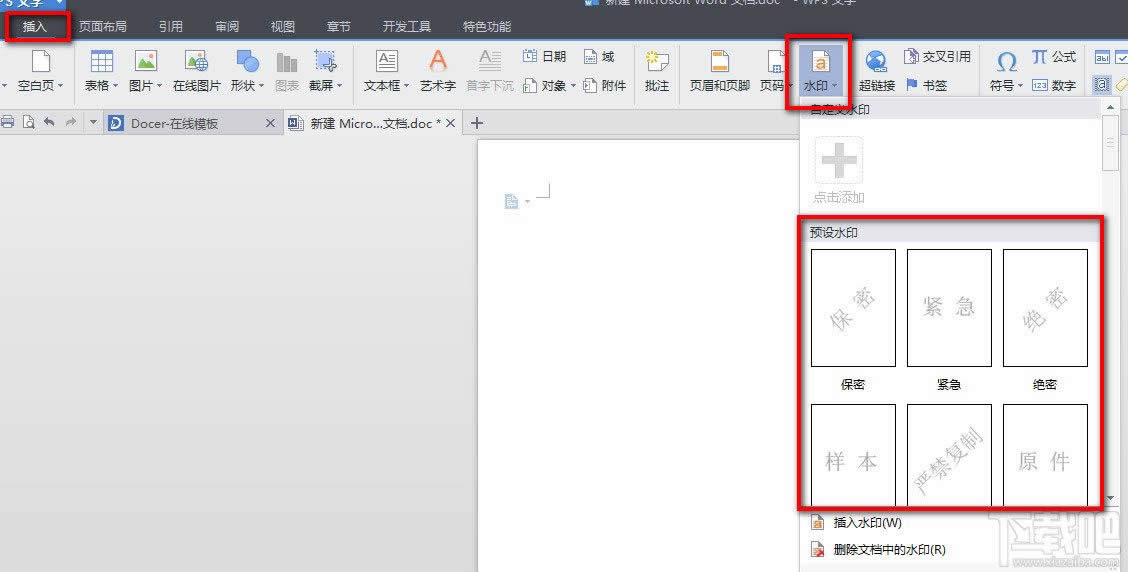Choose 插入水印(W) from the watermark menu
Screen dimensions: 1128x572
[867, 522]
